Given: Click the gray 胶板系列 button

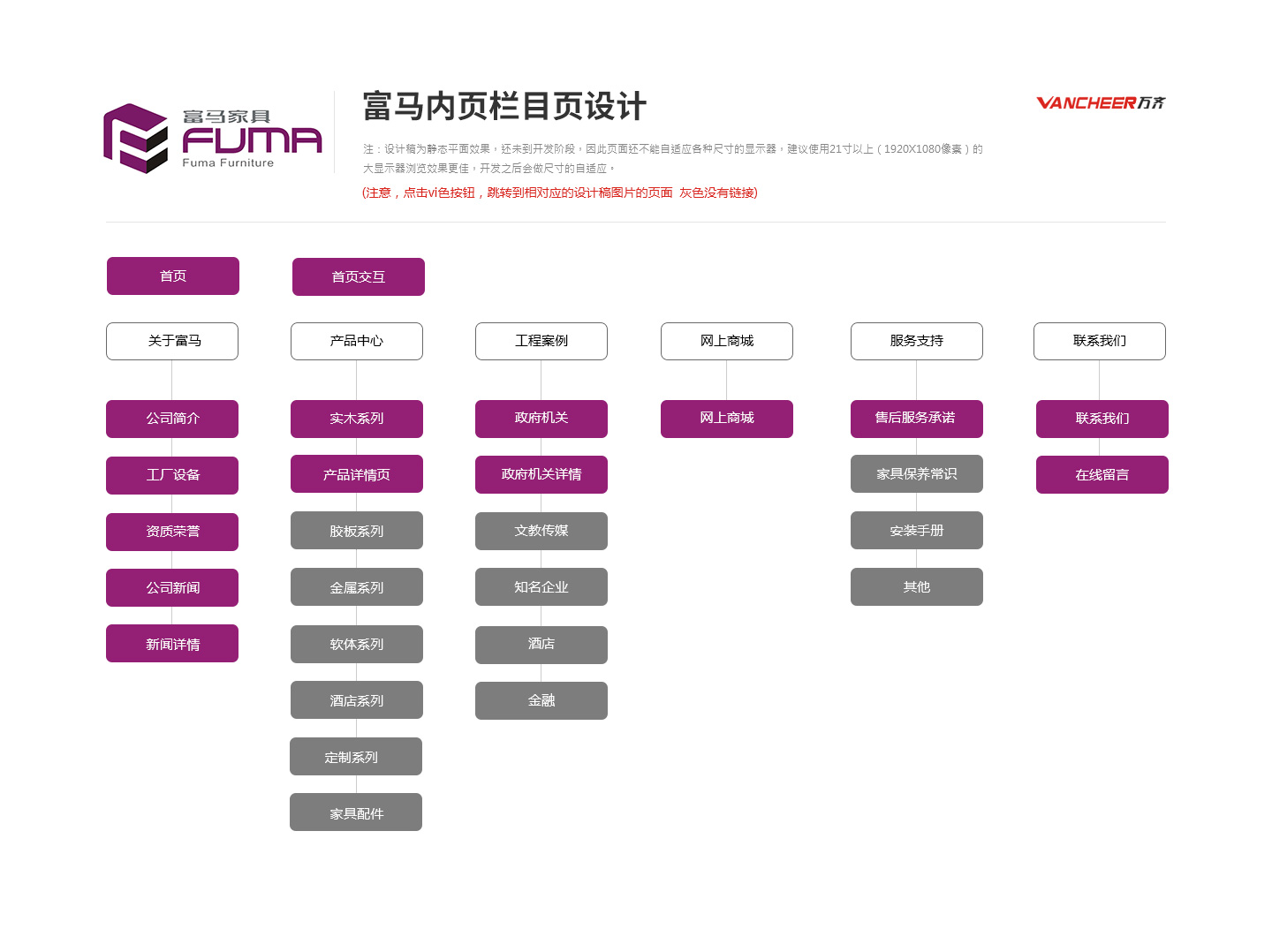Looking at the screenshot, I should (x=357, y=531).
